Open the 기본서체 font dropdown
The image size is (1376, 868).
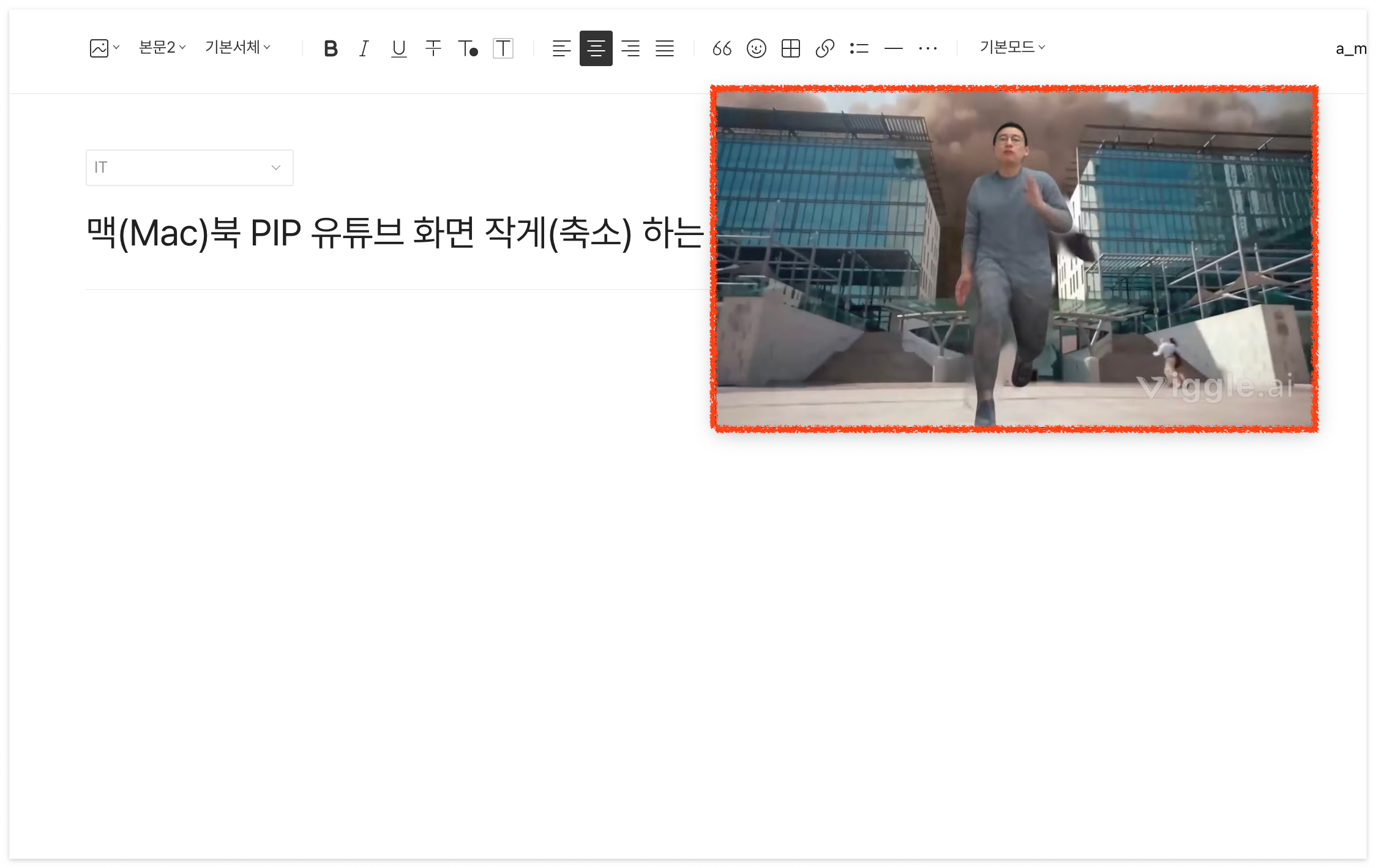237,47
